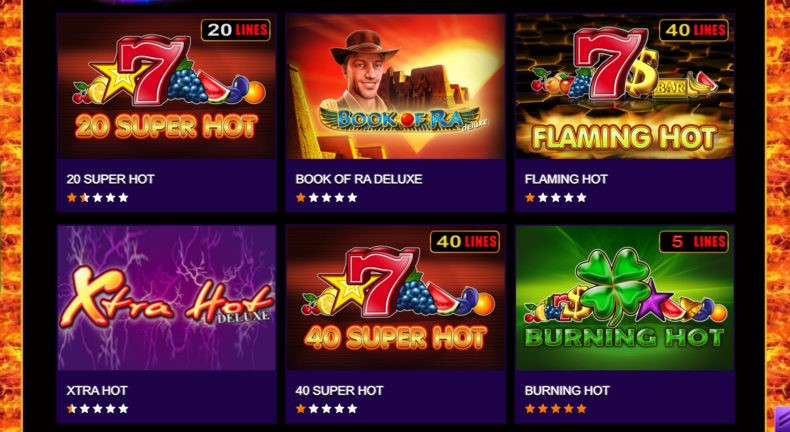Click the BOOK OF RA DELUXE title
790x432 pixels.
coord(359,179)
